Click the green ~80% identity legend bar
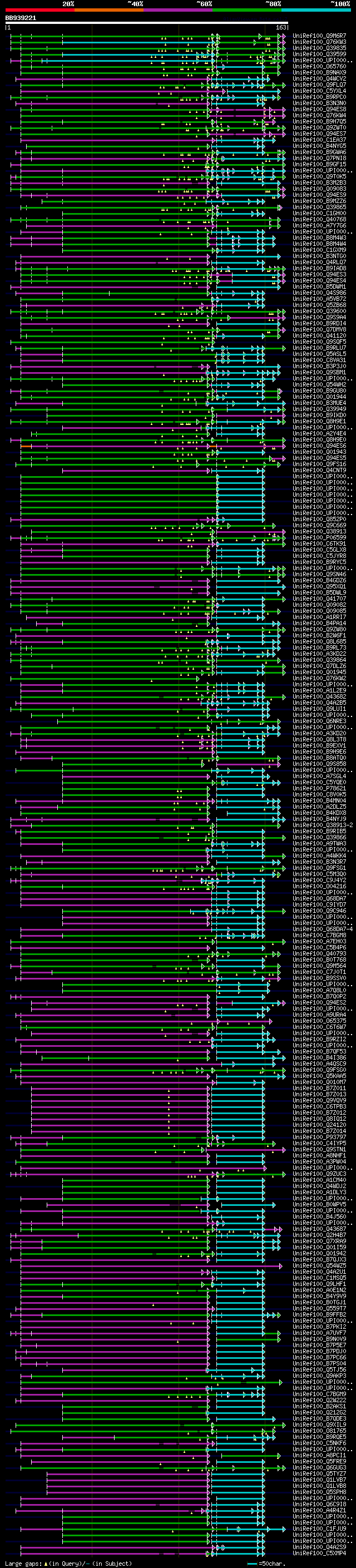356x1568 pixels. (x=247, y=11)
